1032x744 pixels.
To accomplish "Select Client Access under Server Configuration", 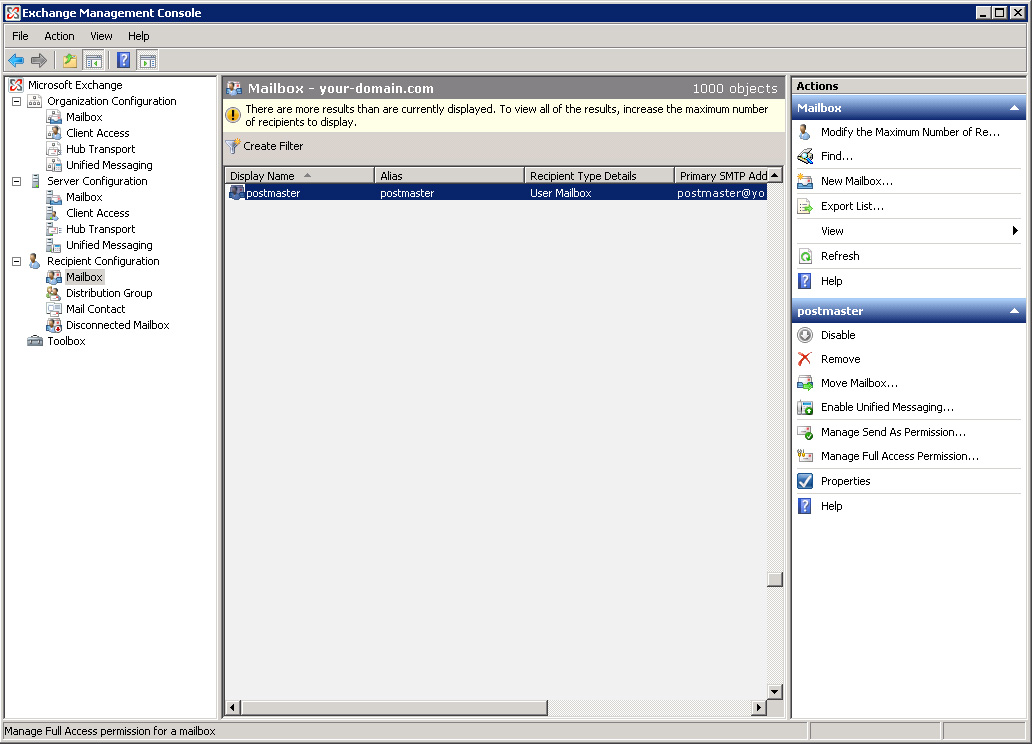I will [x=97, y=213].
